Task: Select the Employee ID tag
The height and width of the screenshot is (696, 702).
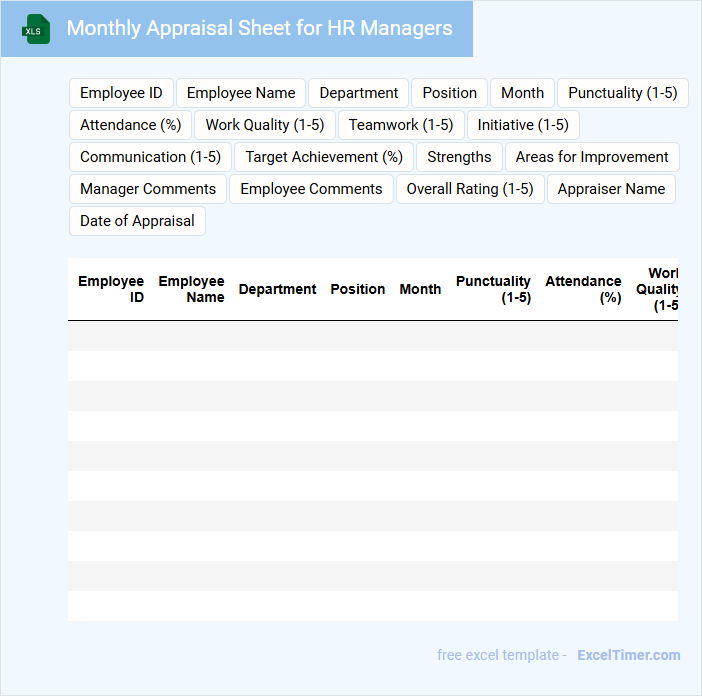Action: [121, 93]
